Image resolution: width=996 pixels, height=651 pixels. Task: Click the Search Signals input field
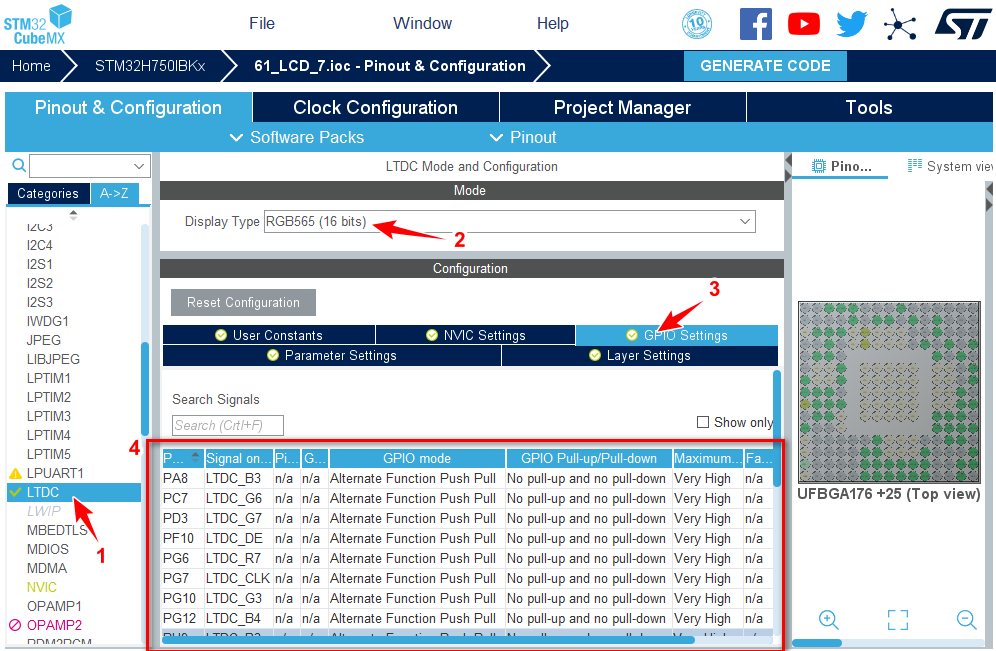pos(228,425)
